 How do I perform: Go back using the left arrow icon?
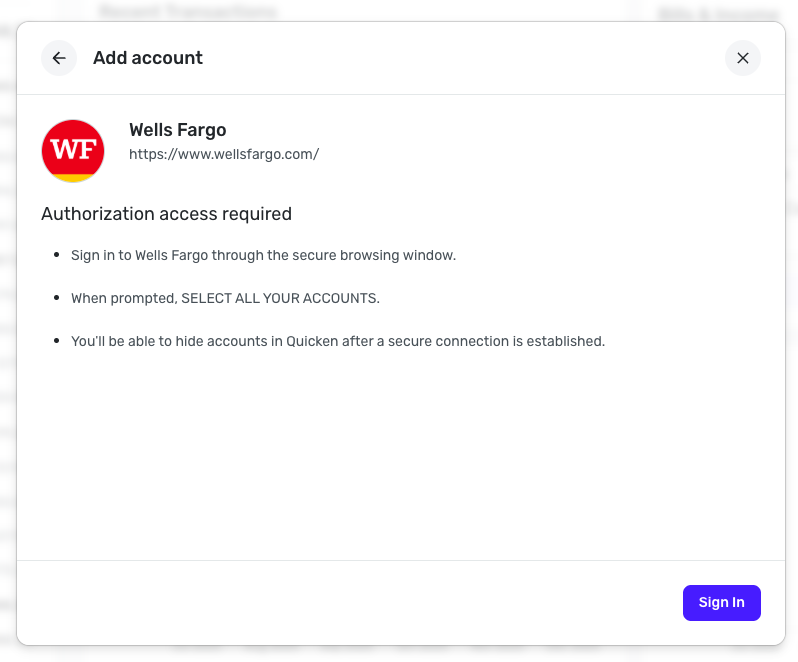(x=59, y=58)
